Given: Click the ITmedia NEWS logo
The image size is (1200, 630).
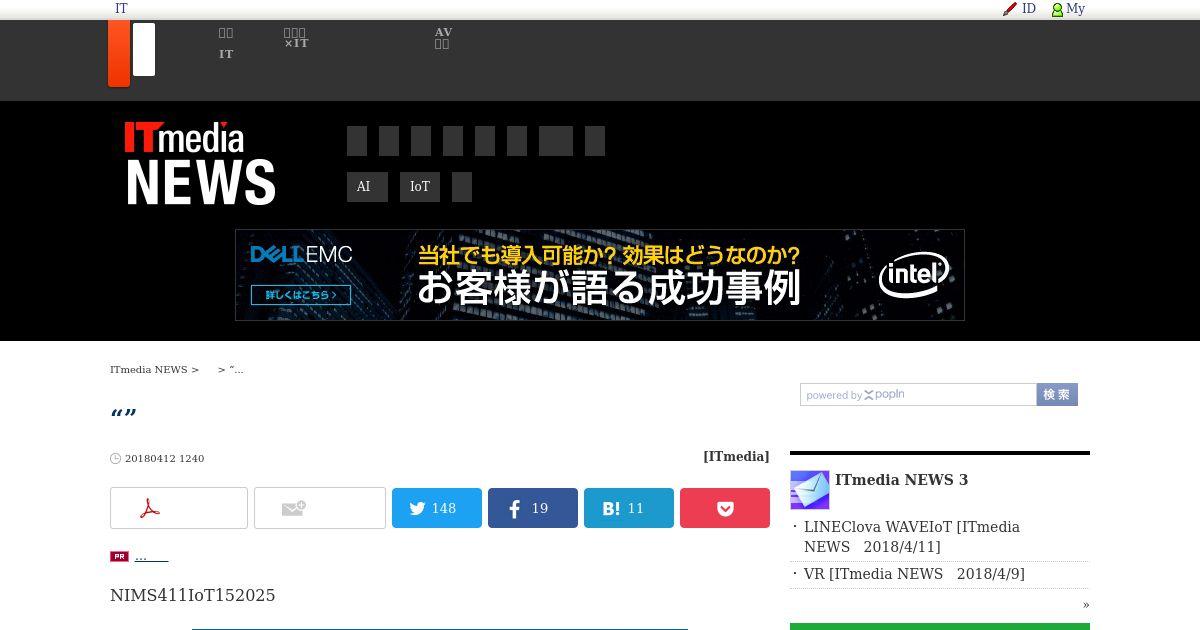Looking at the screenshot, I should click(x=200, y=164).
